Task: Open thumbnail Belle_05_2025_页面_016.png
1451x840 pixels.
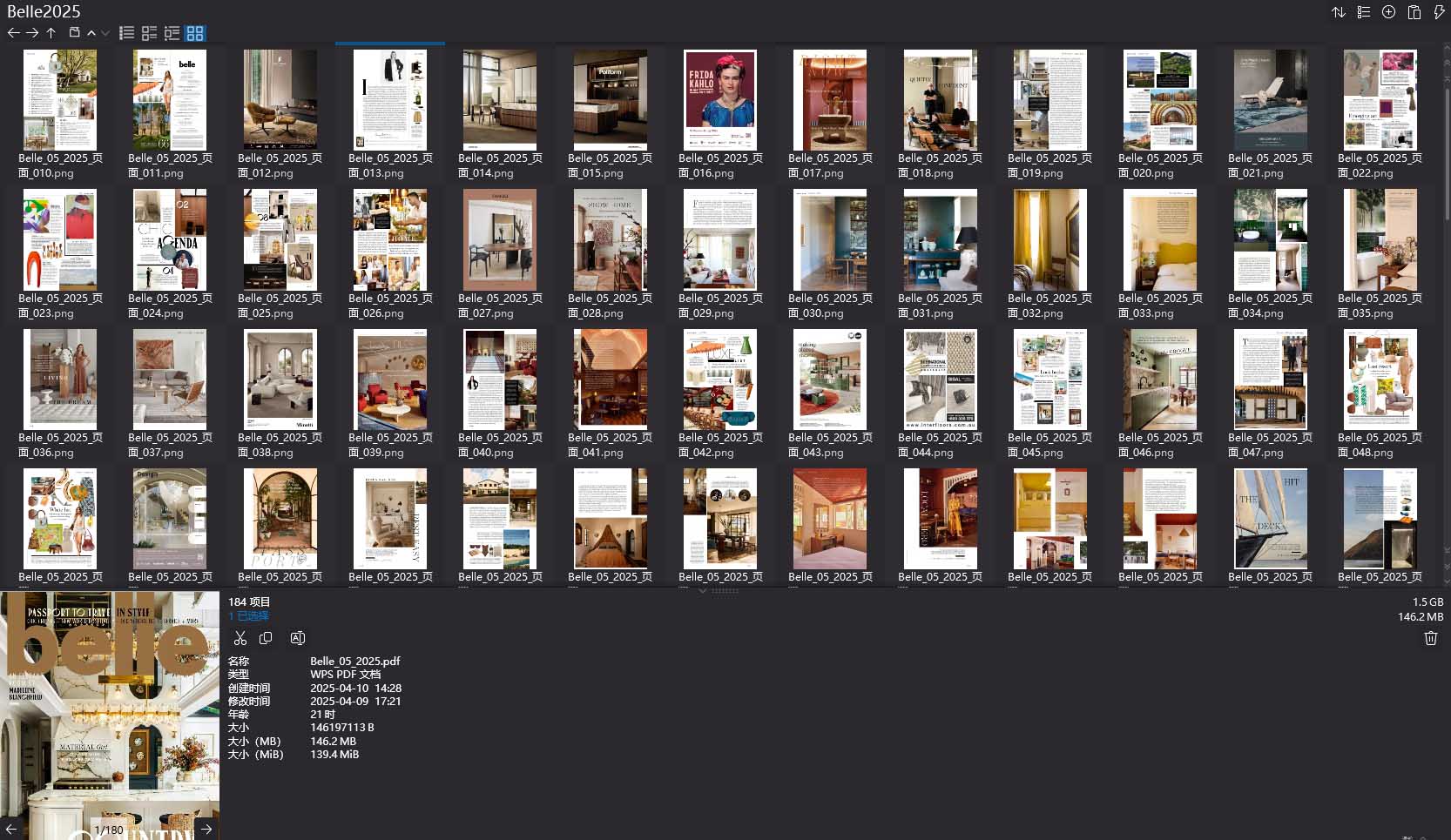Action: (720, 100)
